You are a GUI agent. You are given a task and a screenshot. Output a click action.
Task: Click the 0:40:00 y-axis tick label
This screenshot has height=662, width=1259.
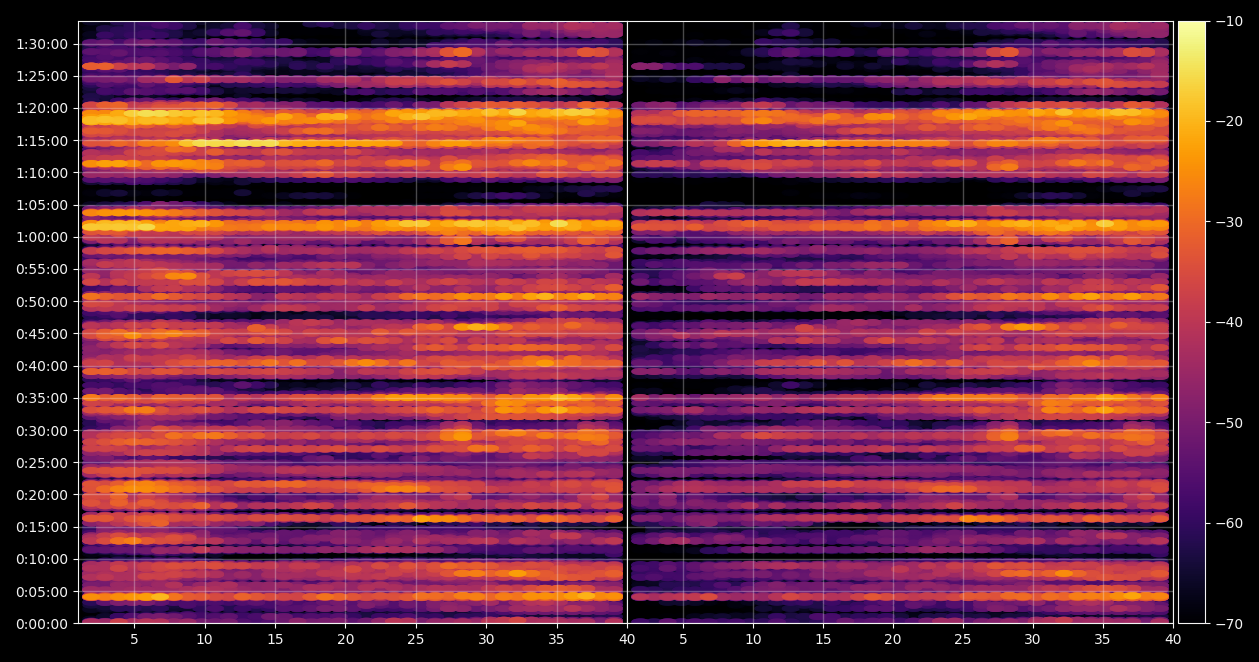point(42,366)
